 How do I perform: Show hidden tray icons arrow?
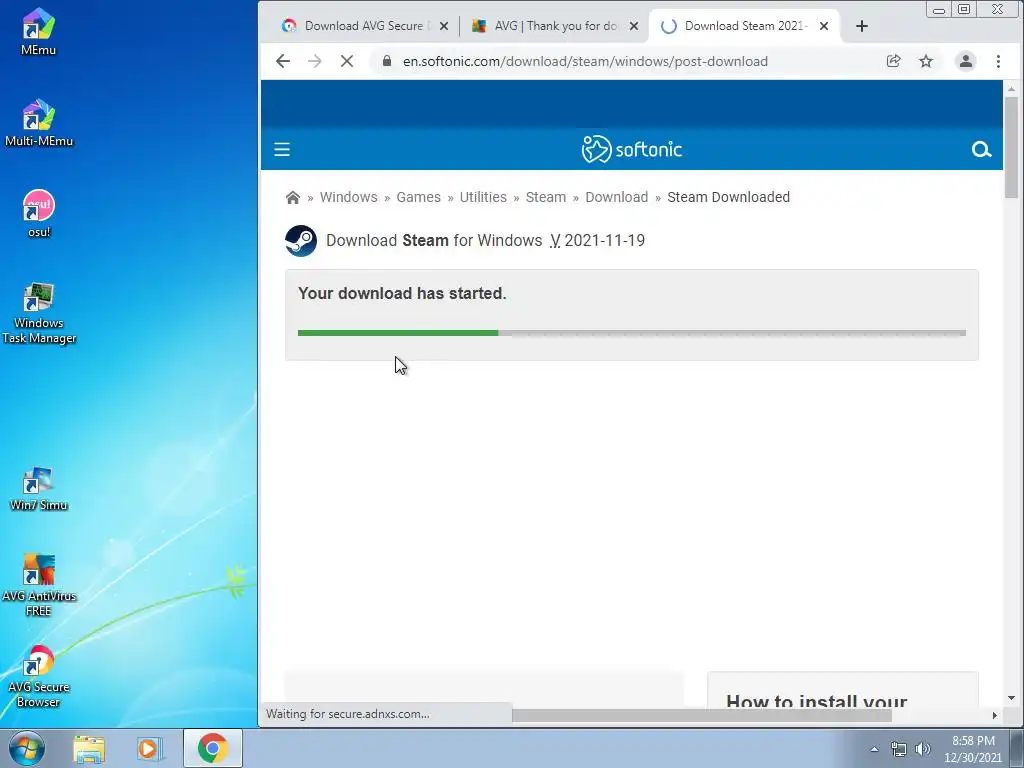[x=874, y=749]
